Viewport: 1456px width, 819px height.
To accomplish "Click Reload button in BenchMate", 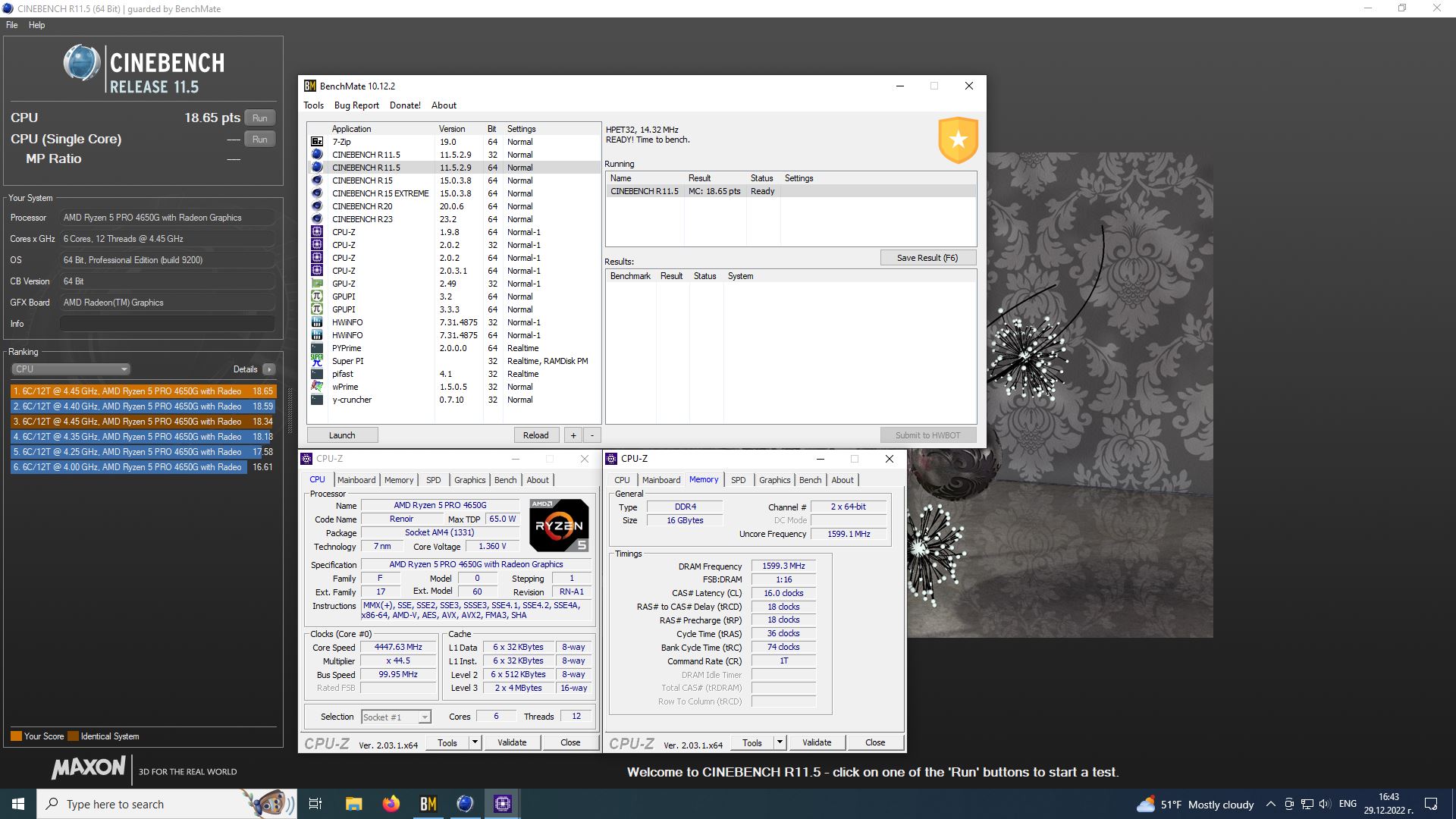I will [536, 435].
